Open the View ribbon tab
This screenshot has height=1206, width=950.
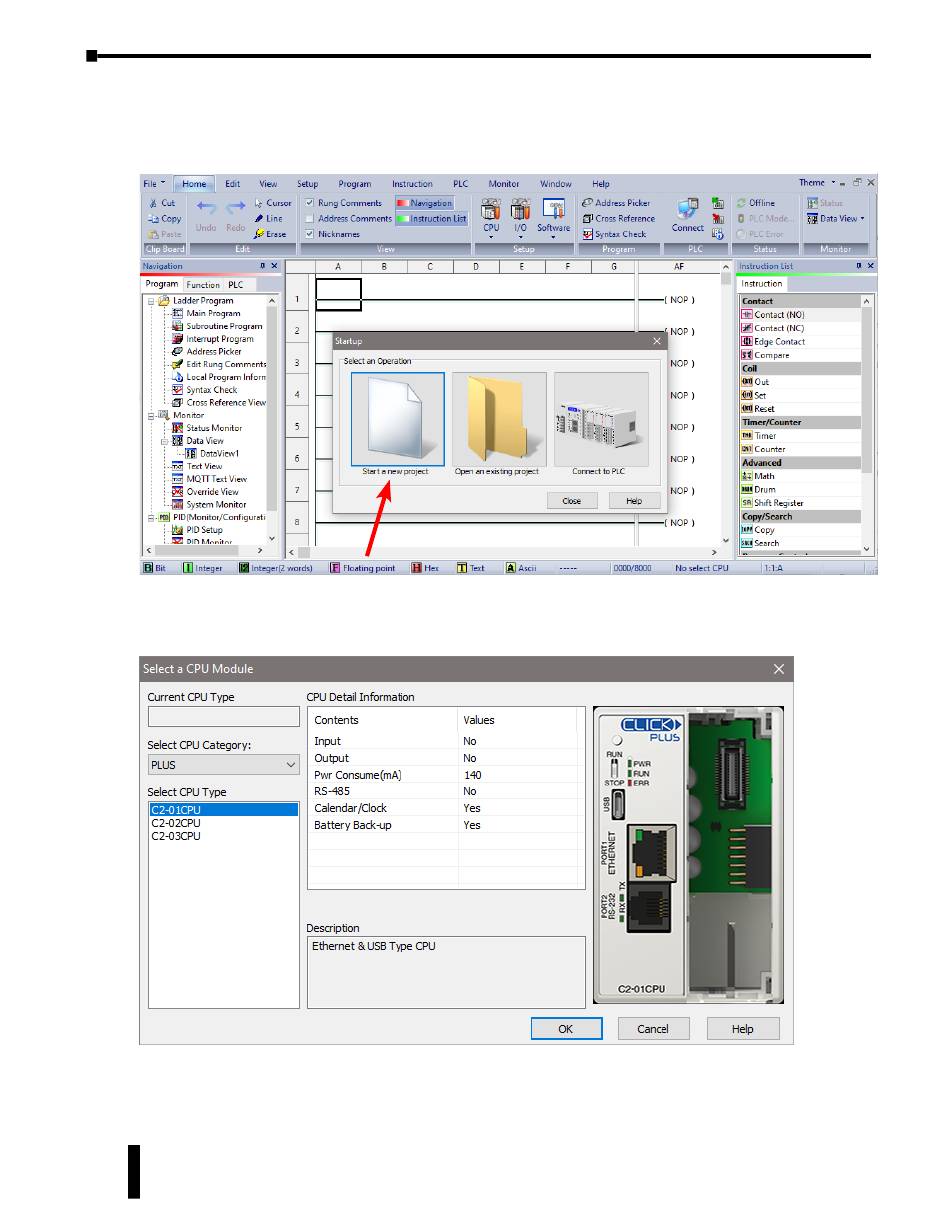(x=268, y=184)
